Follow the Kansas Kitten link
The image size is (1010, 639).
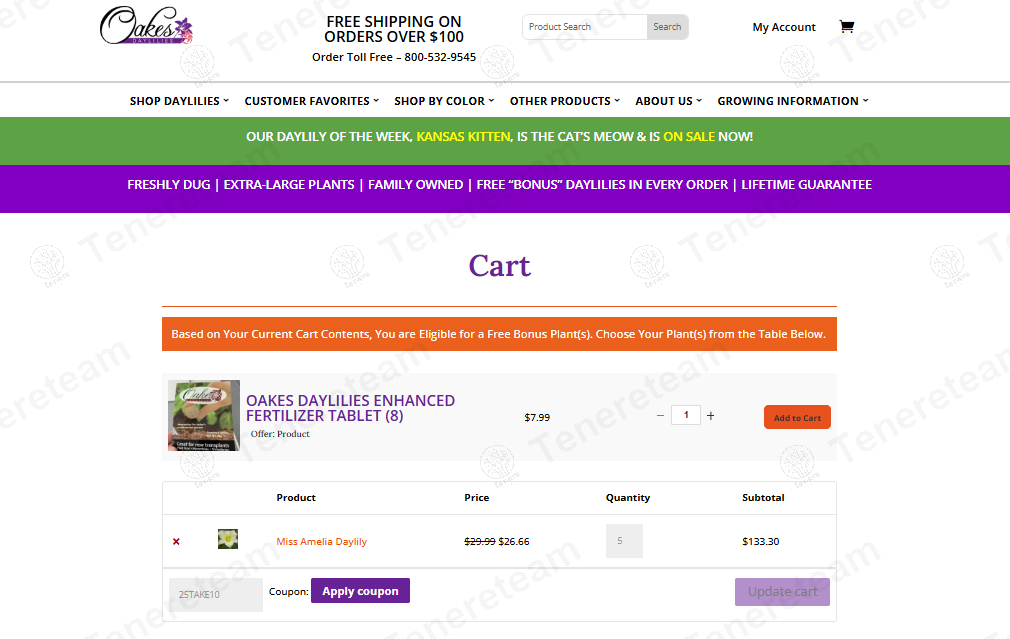coord(463,137)
